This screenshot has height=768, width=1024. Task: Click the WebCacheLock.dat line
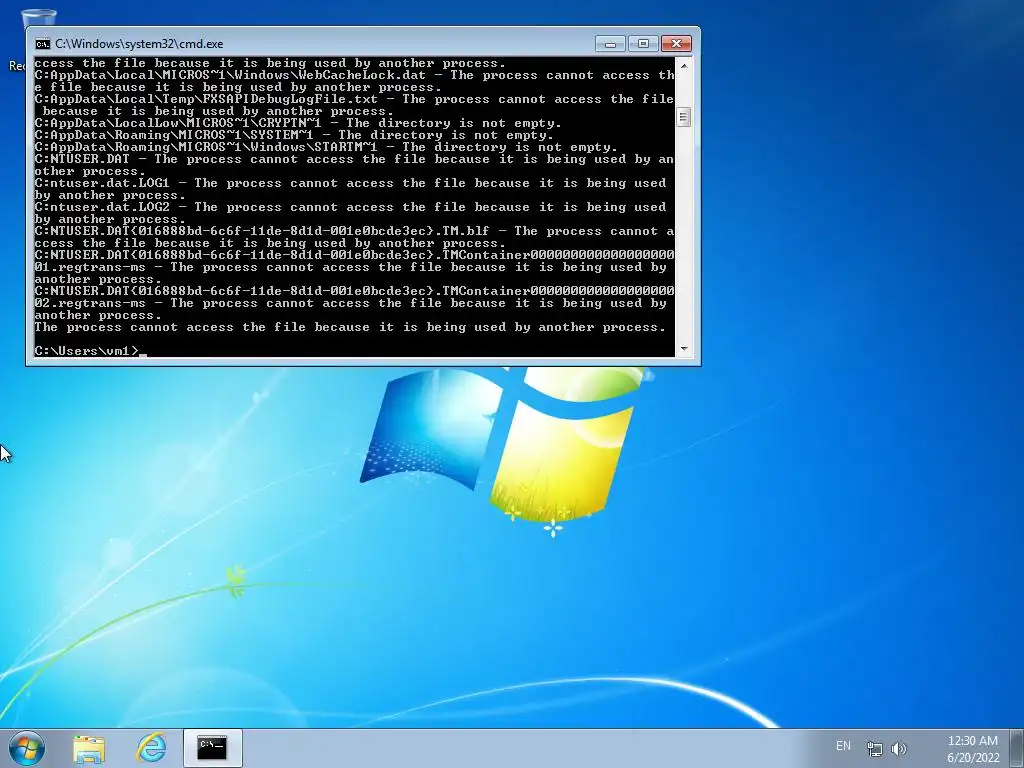pyautogui.click(x=354, y=81)
